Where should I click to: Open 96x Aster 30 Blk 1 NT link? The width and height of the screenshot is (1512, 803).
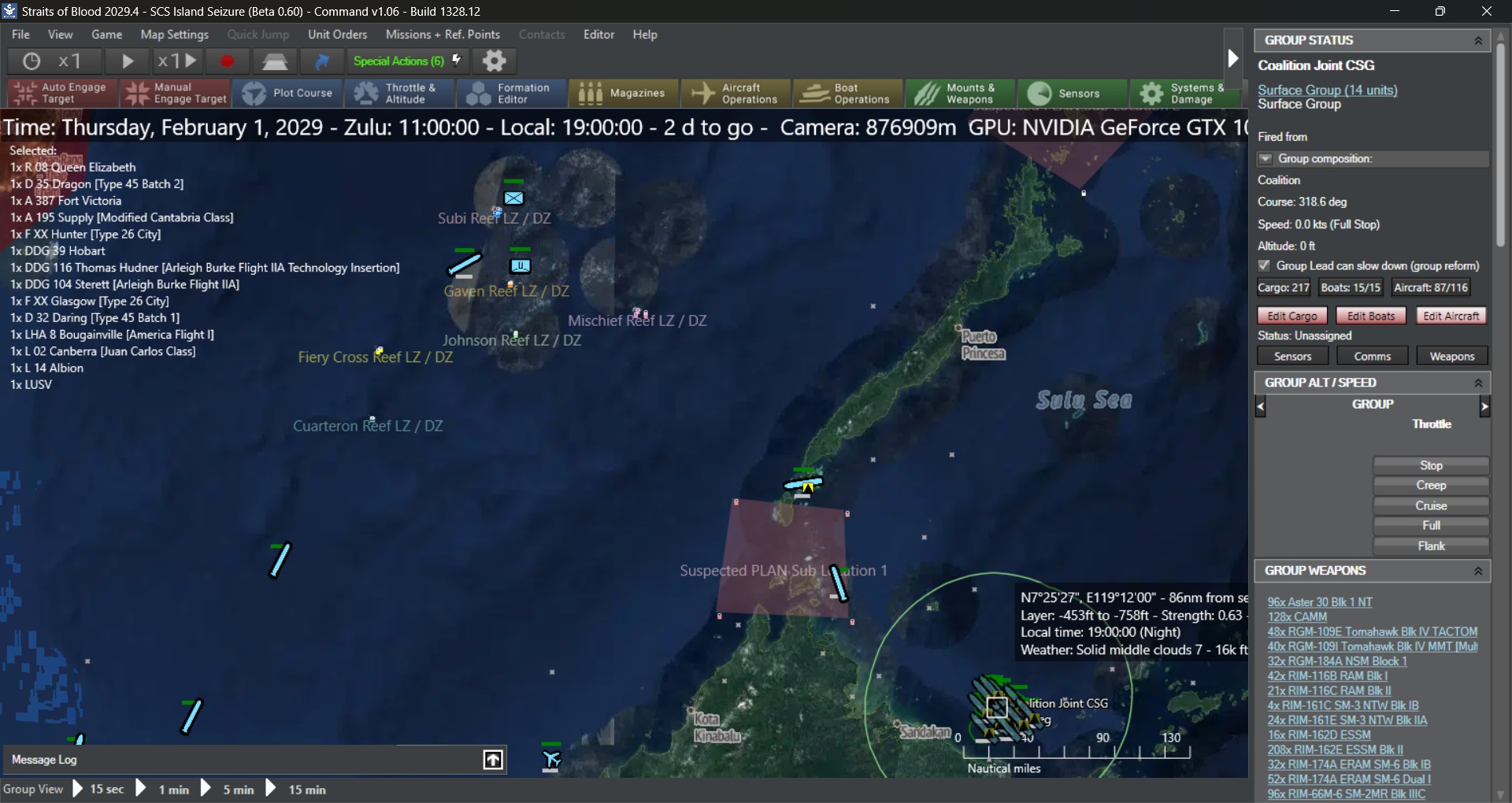click(1319, 602)
